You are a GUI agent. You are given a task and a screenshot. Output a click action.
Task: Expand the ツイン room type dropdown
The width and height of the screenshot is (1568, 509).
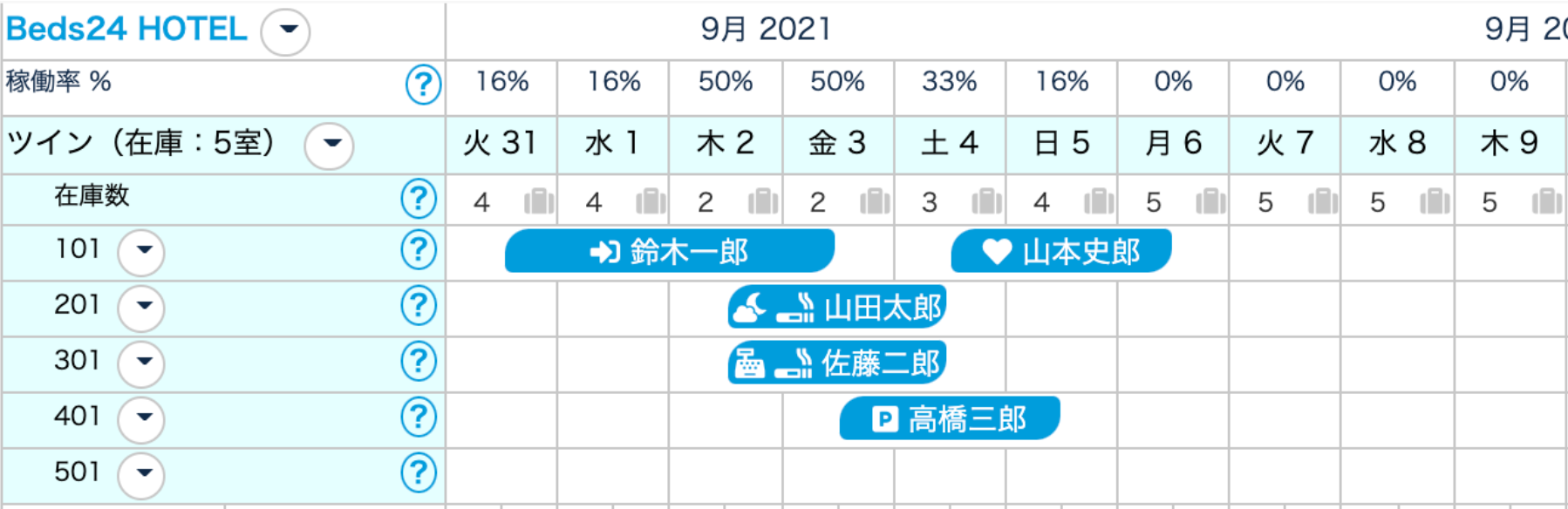click(x=329, y=144)
